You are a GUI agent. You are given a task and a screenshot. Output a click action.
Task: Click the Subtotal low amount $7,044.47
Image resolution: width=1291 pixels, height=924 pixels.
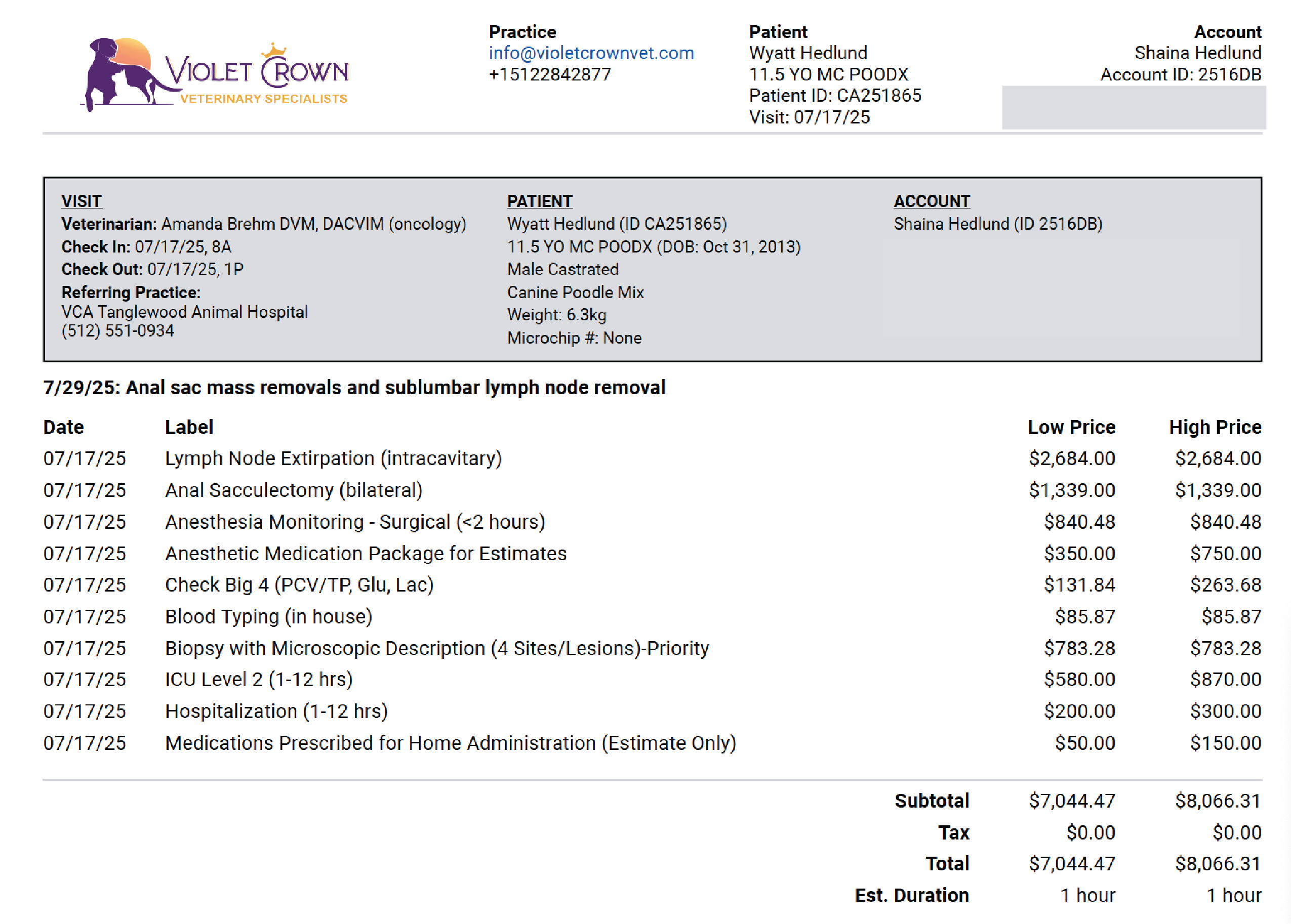pos(1071,801)
